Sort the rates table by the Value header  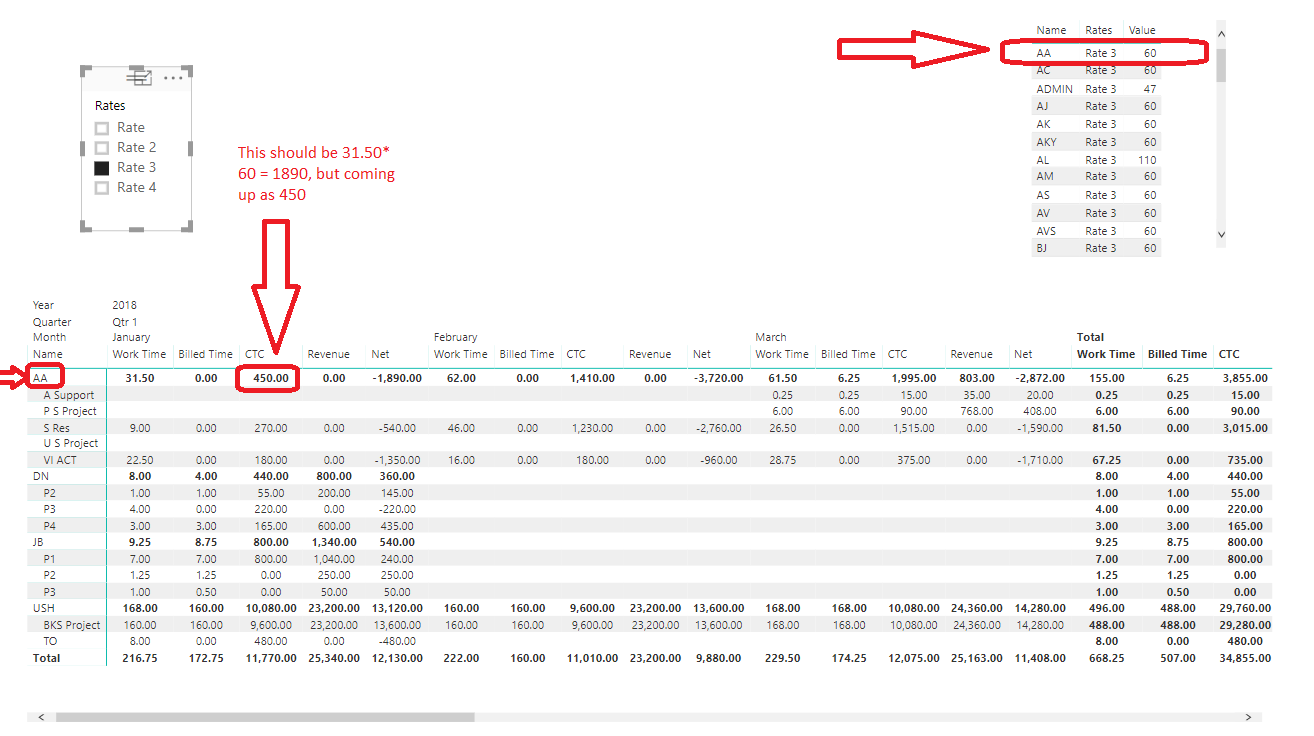coord(1142,30)
